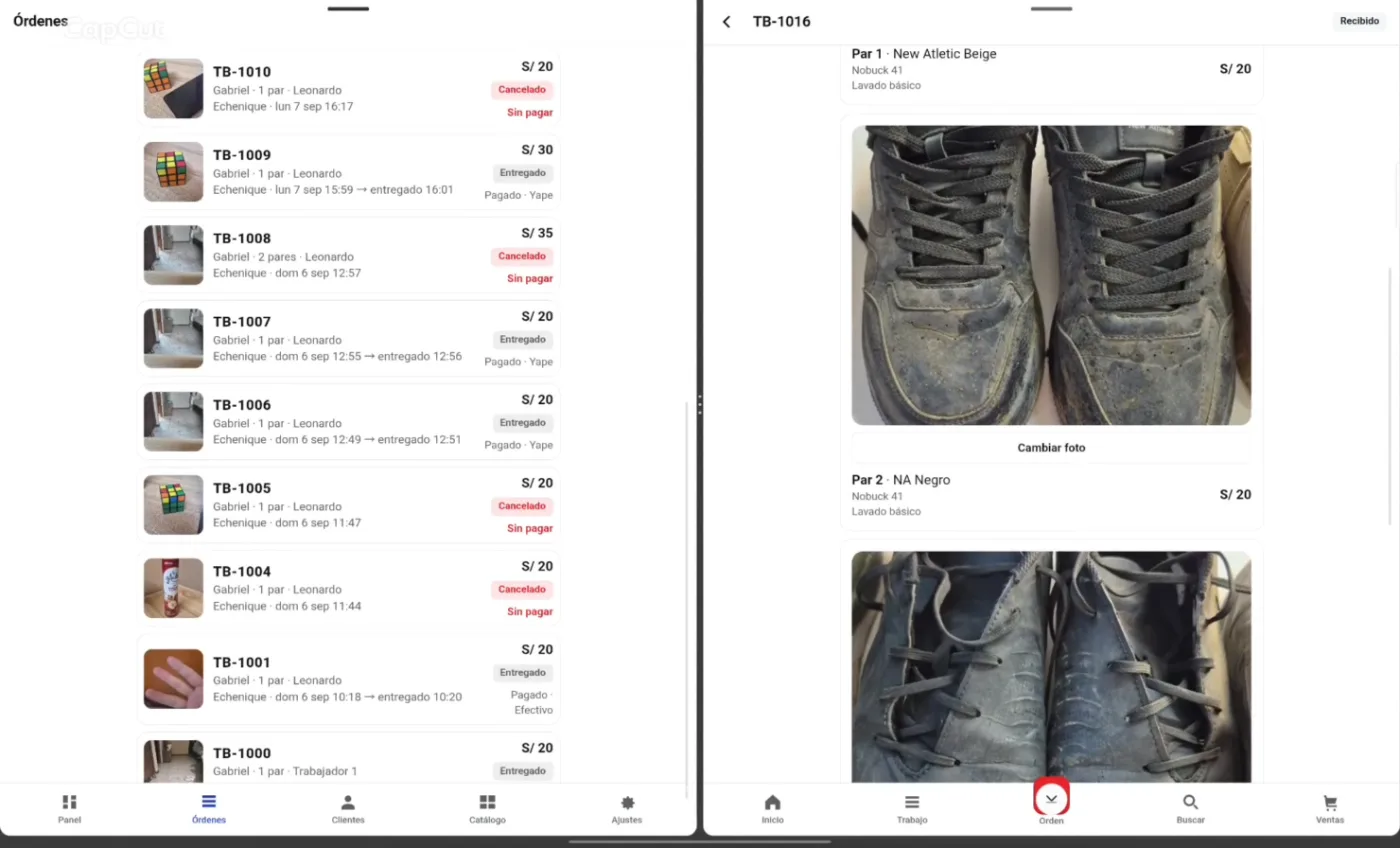The width and height of the screenshot is (1400, 848).
Task: Open the Clientes tab
Action: (348, 809)
